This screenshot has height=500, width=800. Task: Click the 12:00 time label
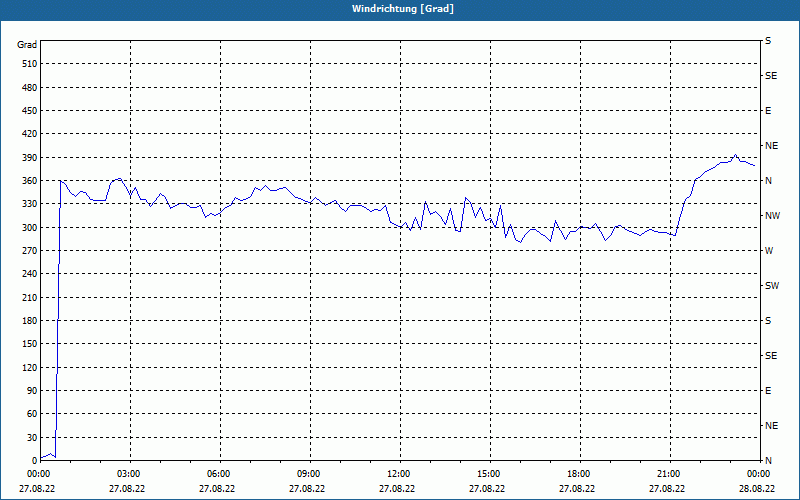[397, 474]
